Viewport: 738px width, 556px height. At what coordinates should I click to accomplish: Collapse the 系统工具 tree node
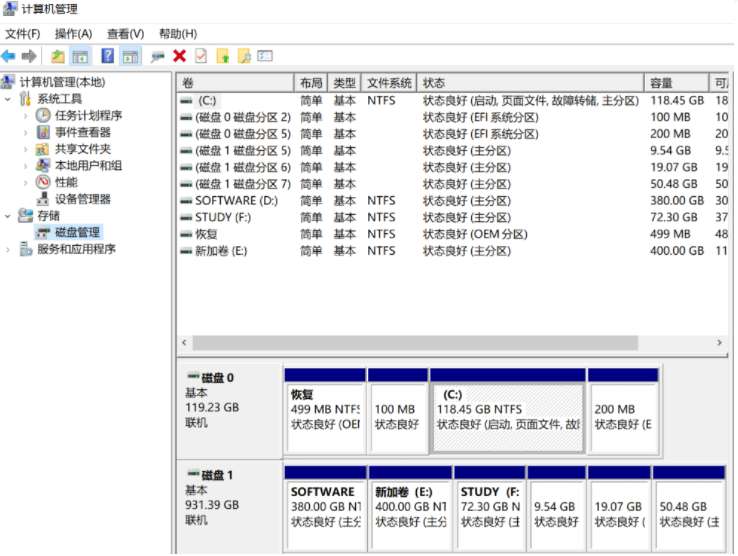pos(9,99)
